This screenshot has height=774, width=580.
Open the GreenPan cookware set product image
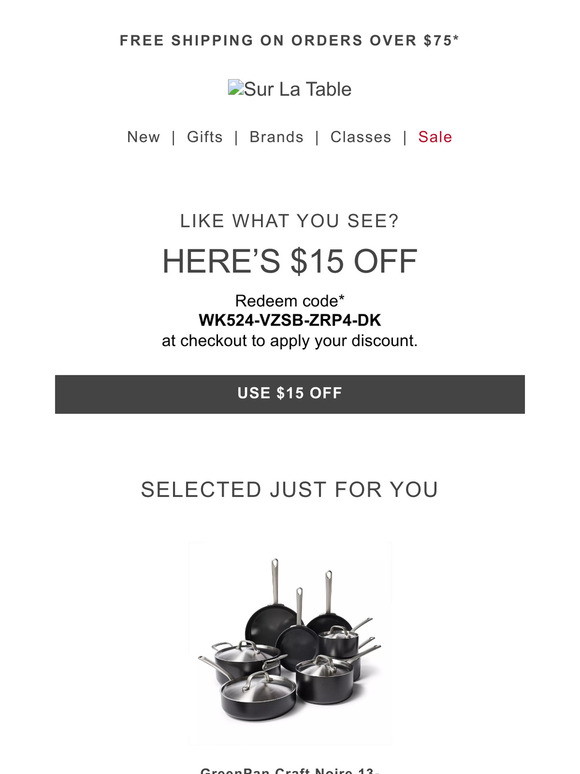coord(290,643)
